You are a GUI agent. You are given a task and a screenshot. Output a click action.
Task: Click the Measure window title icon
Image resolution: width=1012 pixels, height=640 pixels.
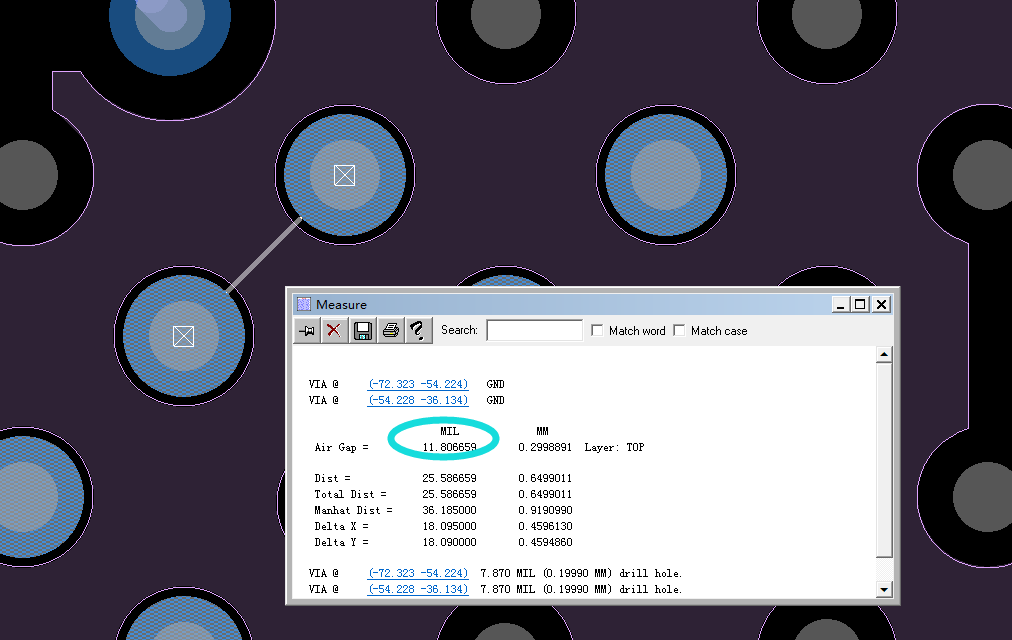303,305
